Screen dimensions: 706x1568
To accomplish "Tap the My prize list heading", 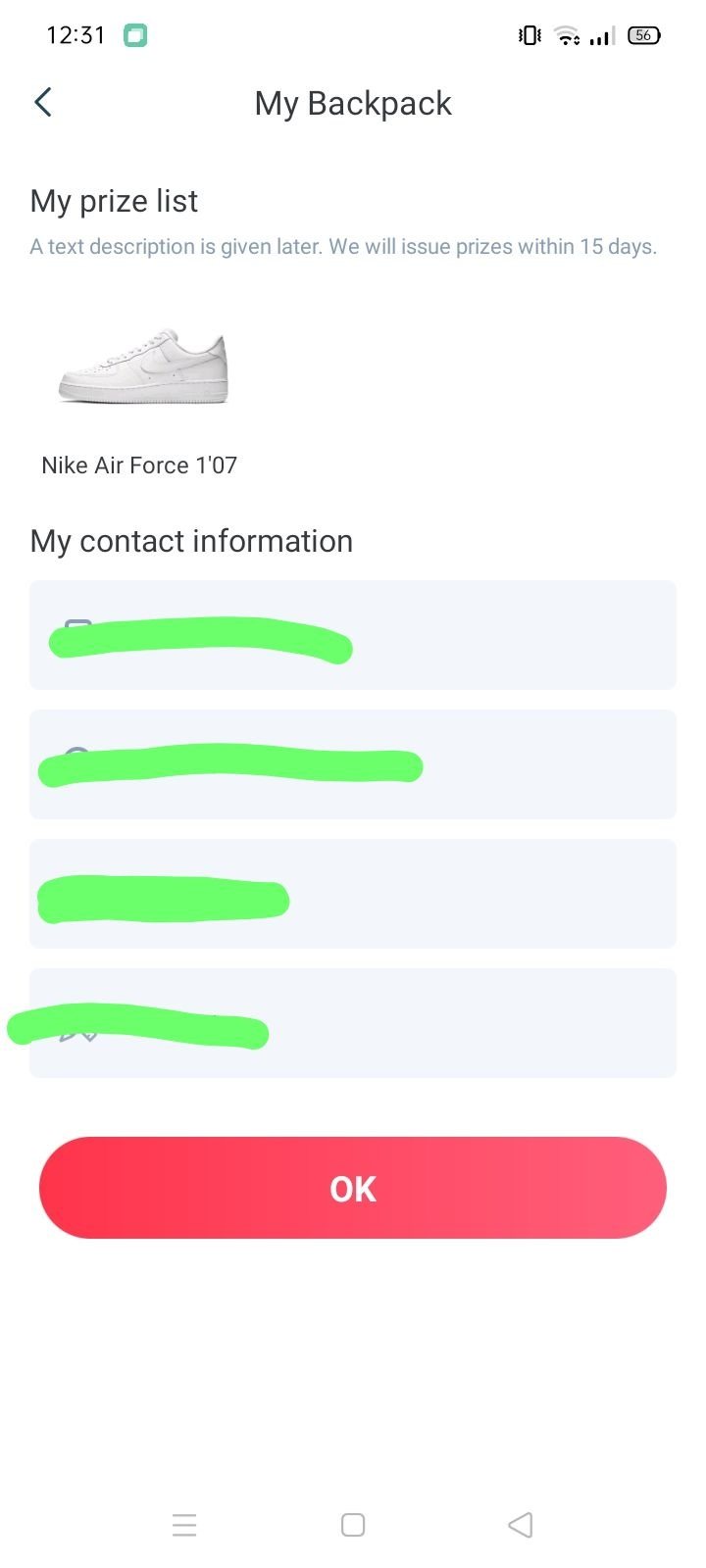I will click(x=114, y=201).
